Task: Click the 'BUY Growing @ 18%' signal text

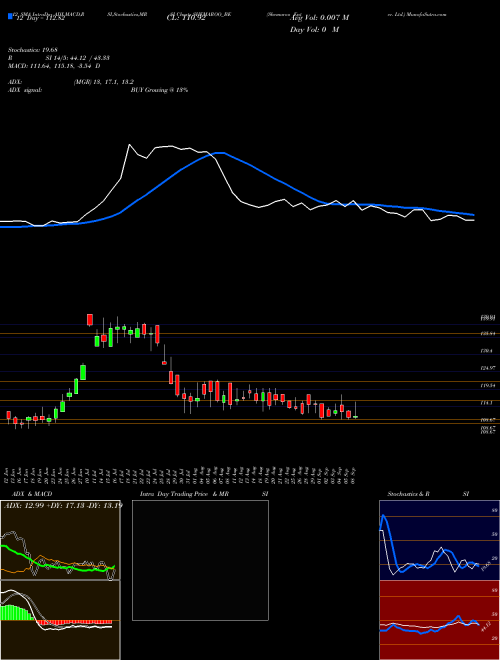Action: pyautogui.click(x=160, y=90)
